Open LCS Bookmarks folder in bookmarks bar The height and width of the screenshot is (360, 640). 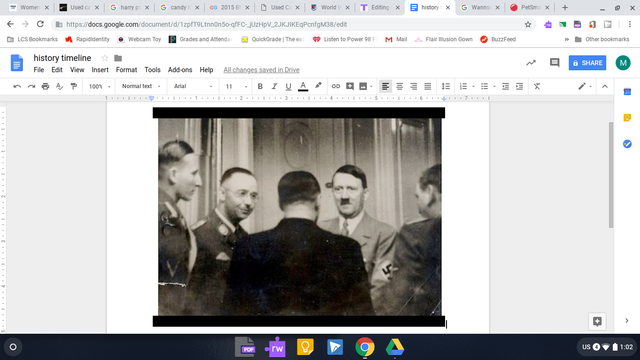pos(33,39)
